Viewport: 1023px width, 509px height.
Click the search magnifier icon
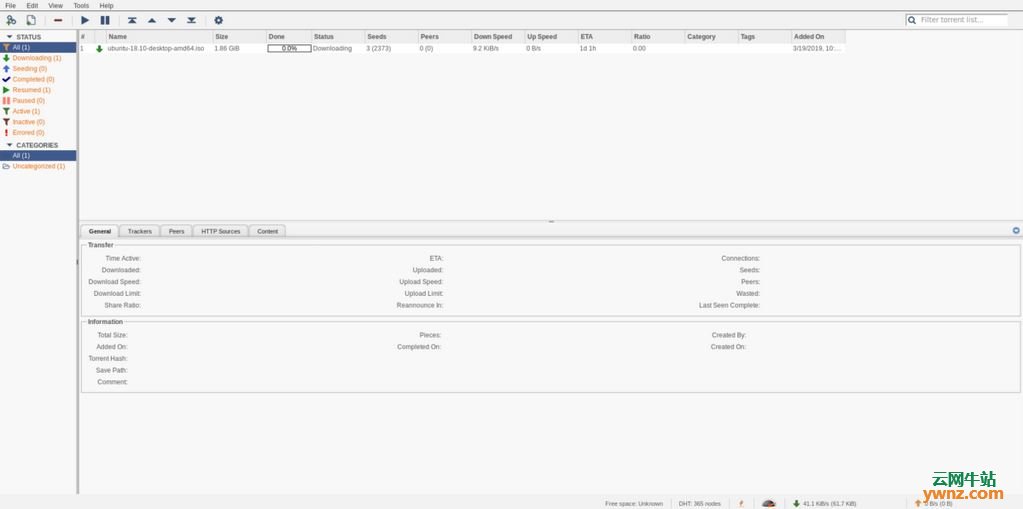pos(912,20)
